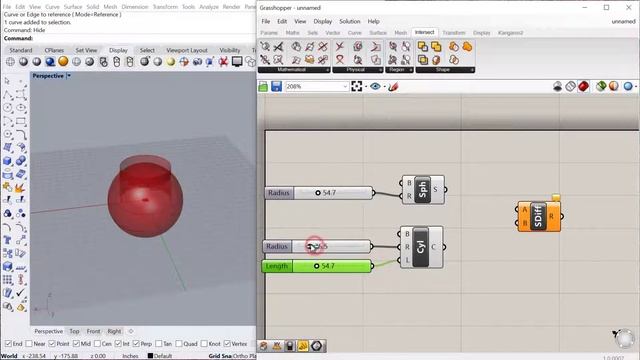Toggle Tan osnap checkbox

159,344
